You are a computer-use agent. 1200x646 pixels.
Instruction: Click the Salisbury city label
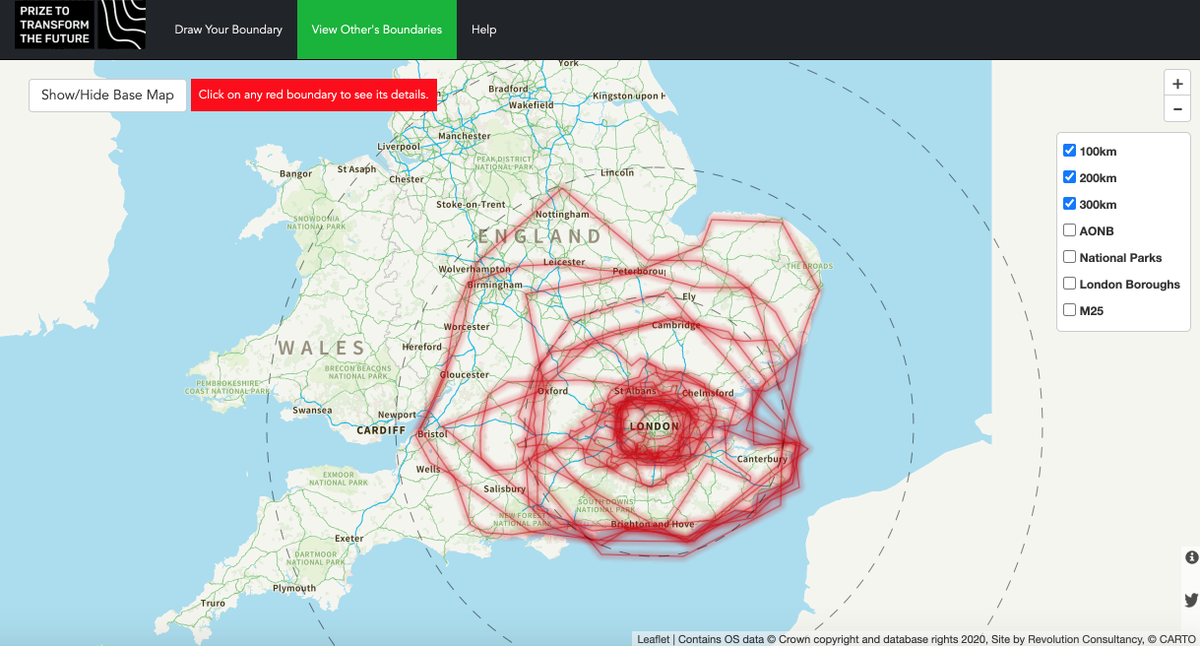point(505,489)
